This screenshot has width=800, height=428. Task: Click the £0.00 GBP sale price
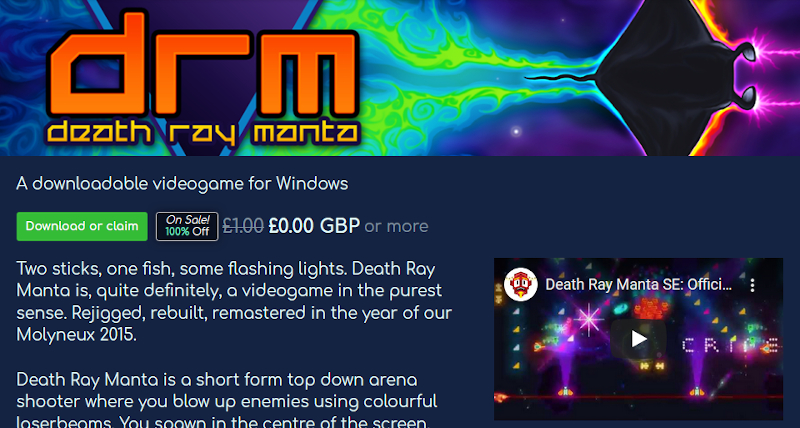pos(314,225)
